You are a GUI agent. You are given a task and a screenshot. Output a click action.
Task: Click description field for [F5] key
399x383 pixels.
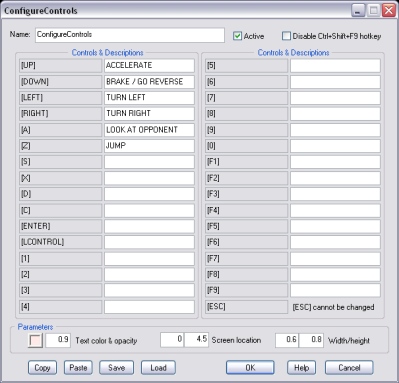pyautogui.click(x=335, y=226)
